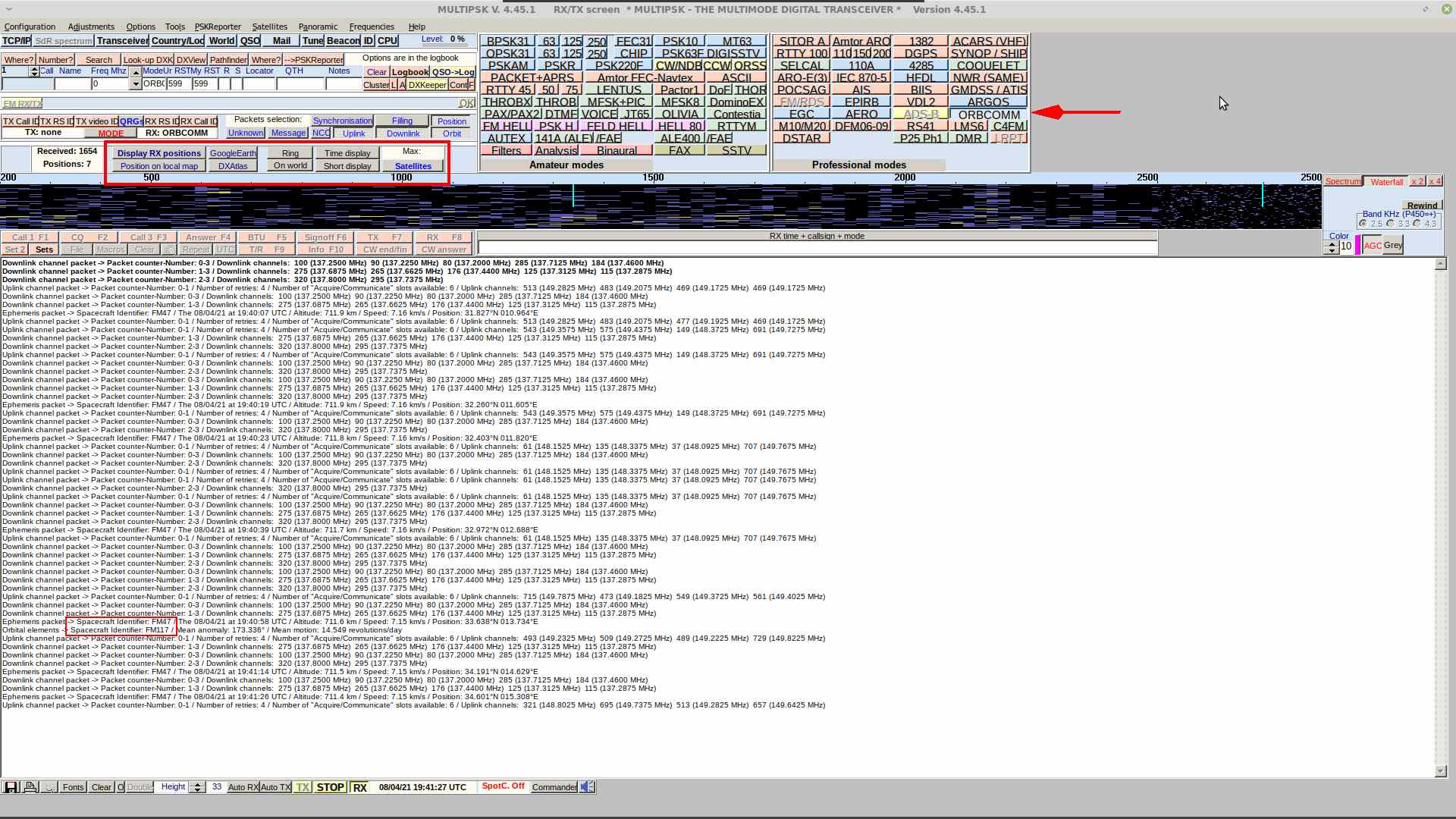This screenshot has height=819, width=1456.
Task: Select the 3.3 band KHz radio button
Action: (1391, 224)
